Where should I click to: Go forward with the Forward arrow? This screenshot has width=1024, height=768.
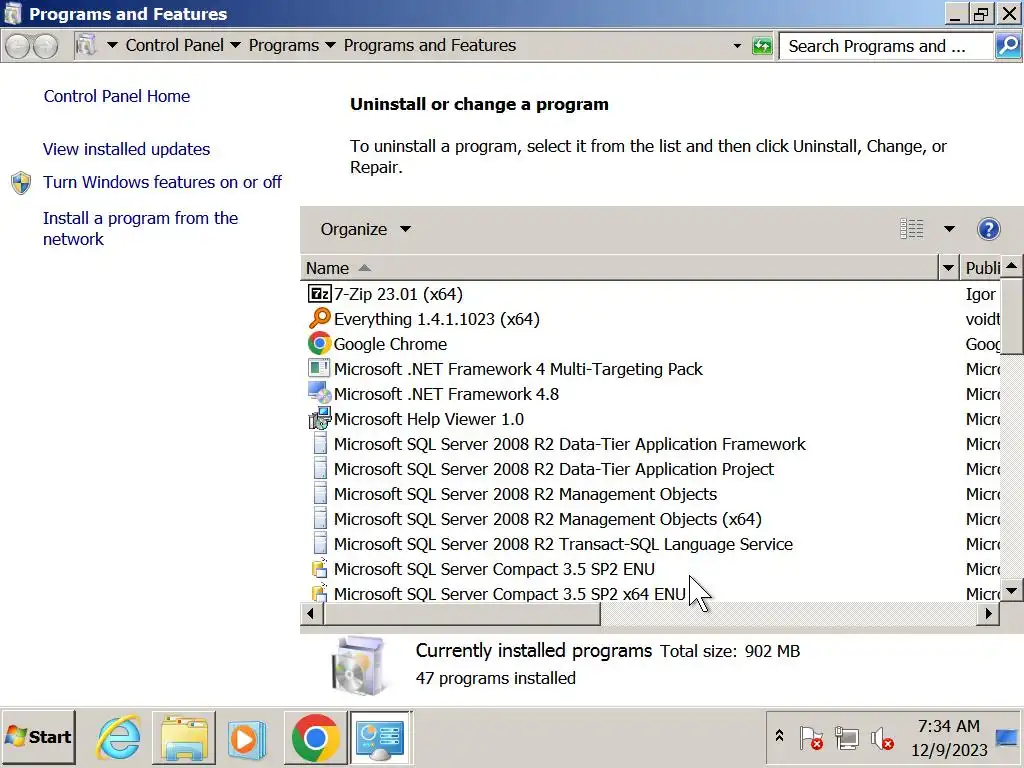click(x=45, y=46)
